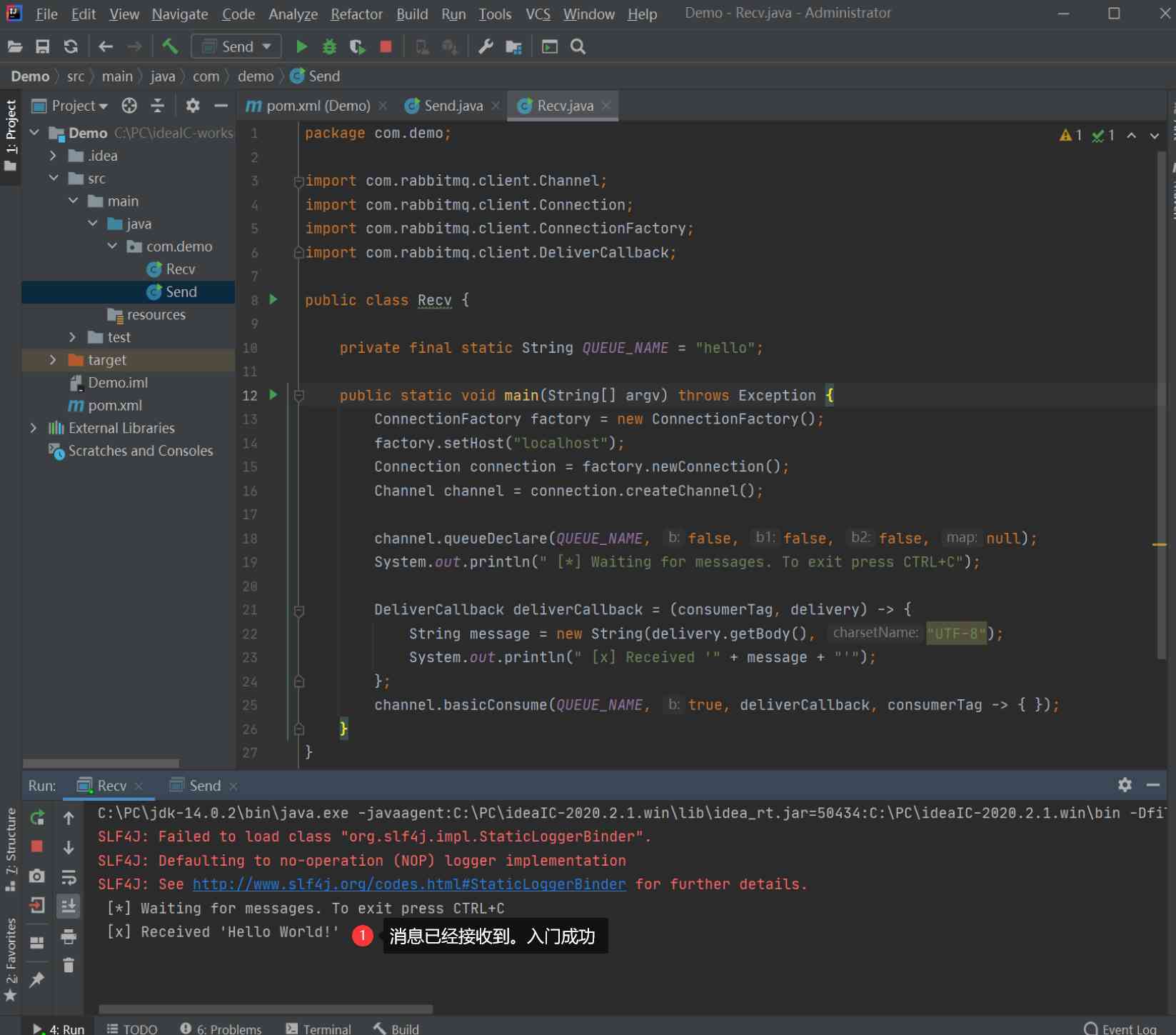Search everywhere with magnifier icon

click(578, 47)
